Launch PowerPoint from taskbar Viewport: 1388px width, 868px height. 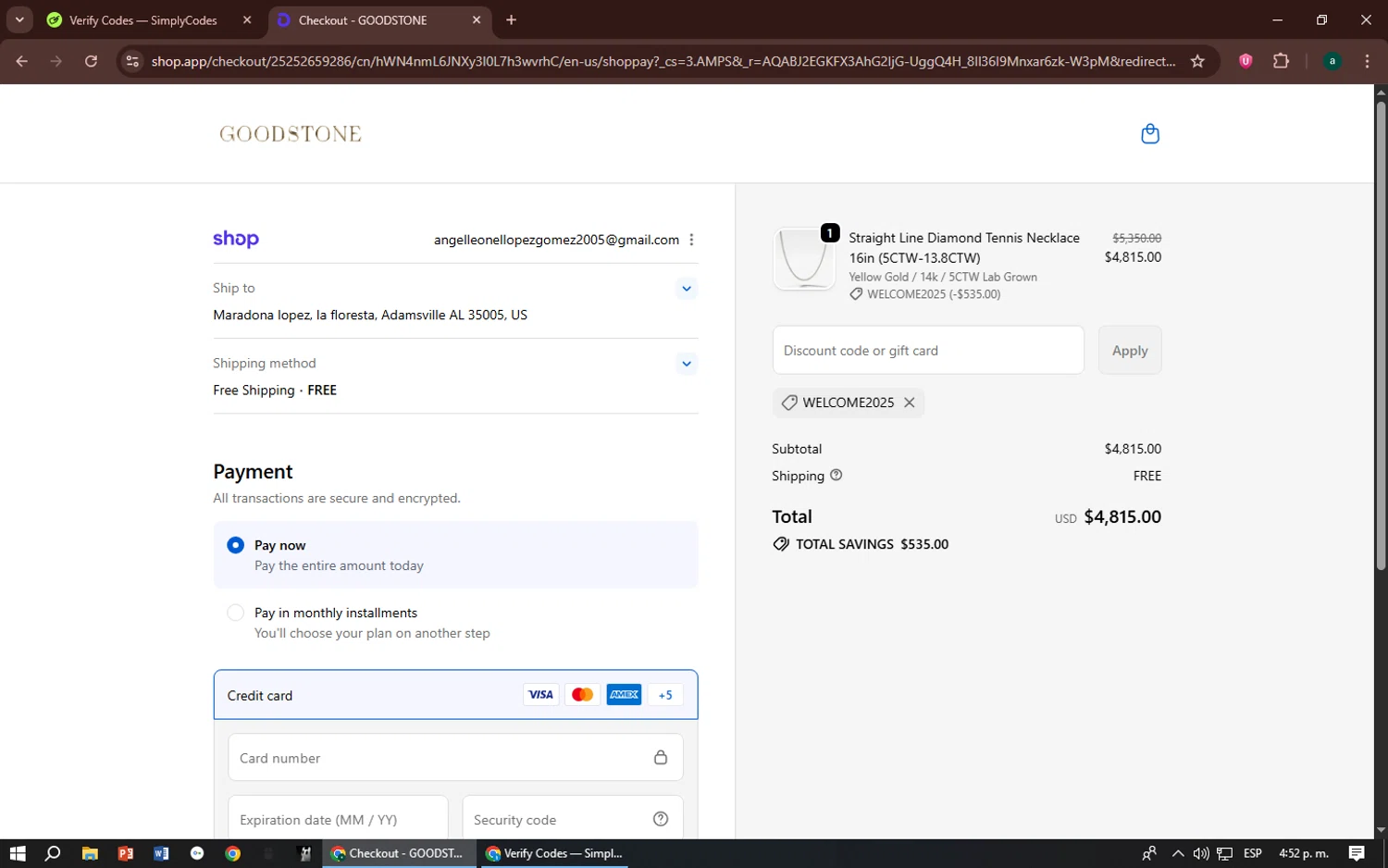coord(126,853)
